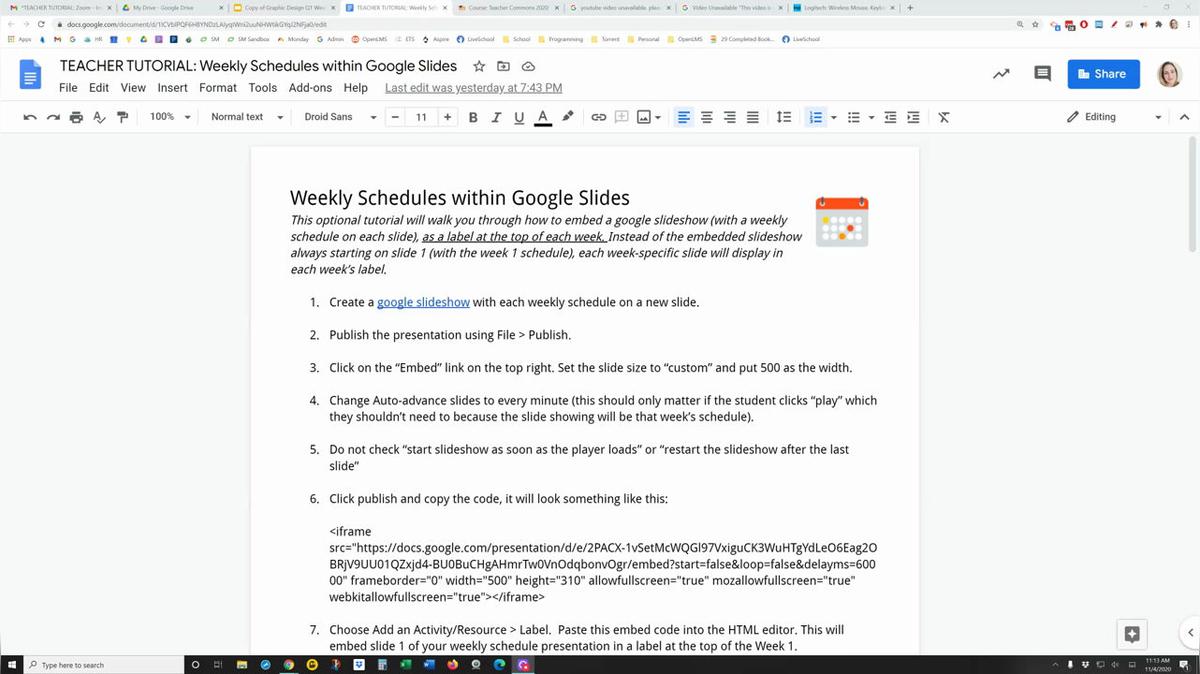Click the Move to folder icon
Viewport: 1200px width, 674px height.
503,66
